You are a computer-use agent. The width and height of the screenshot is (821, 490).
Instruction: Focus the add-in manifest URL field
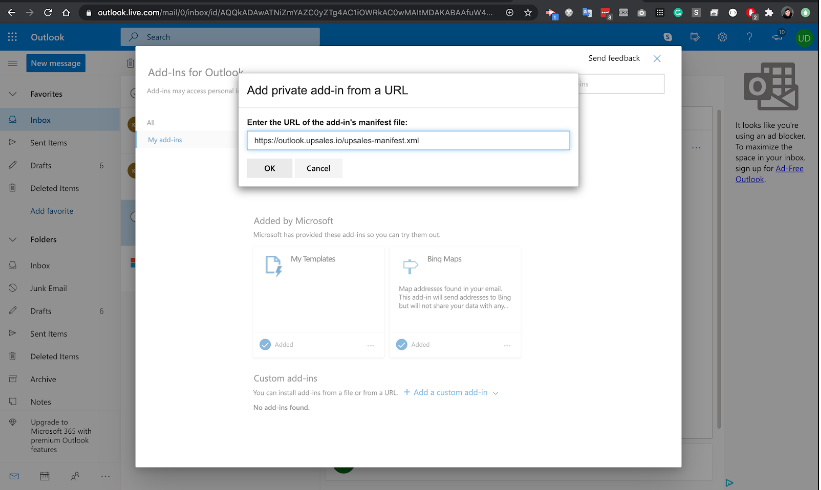coord(408,140)
